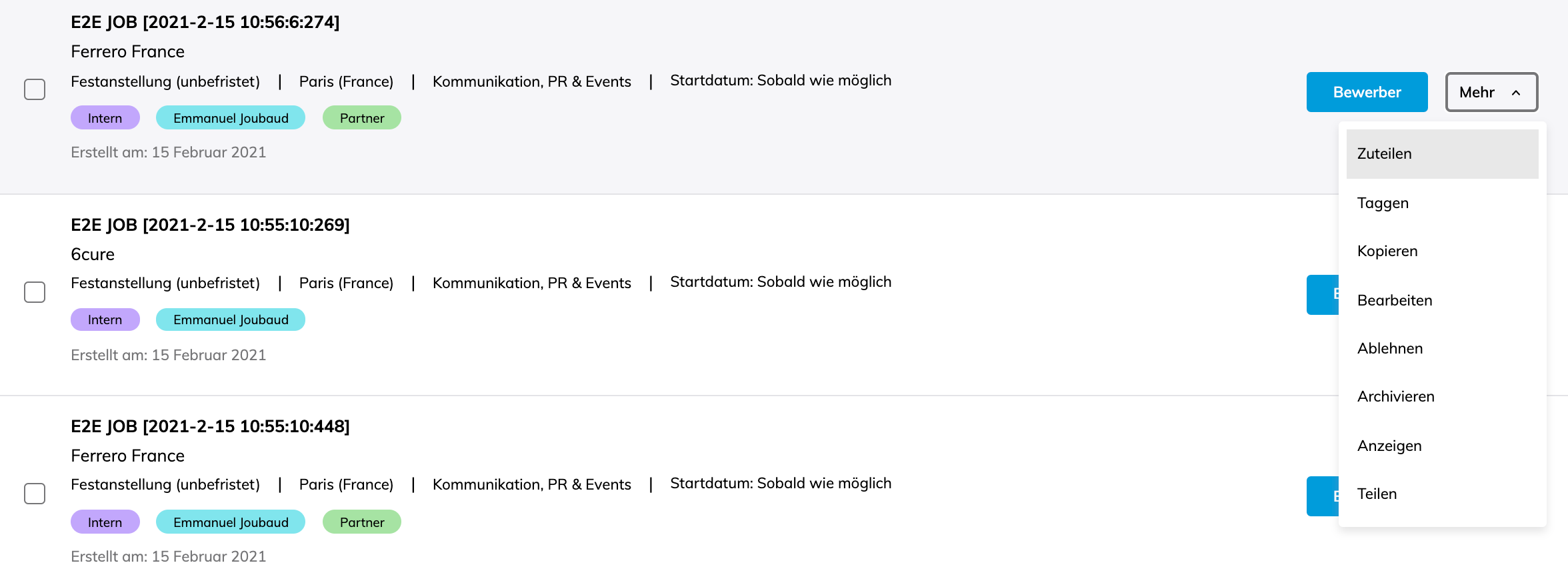1568x583 pixels.
Task: Select Archivieren menu option
Action: pyautogui.click(x=1395, y=397)
